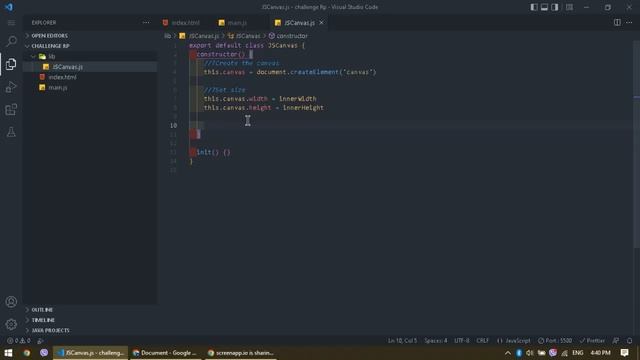Click the JSCanvas.js breadcrumb
Screen dimensions: 640x360
(x=200, y=36)
